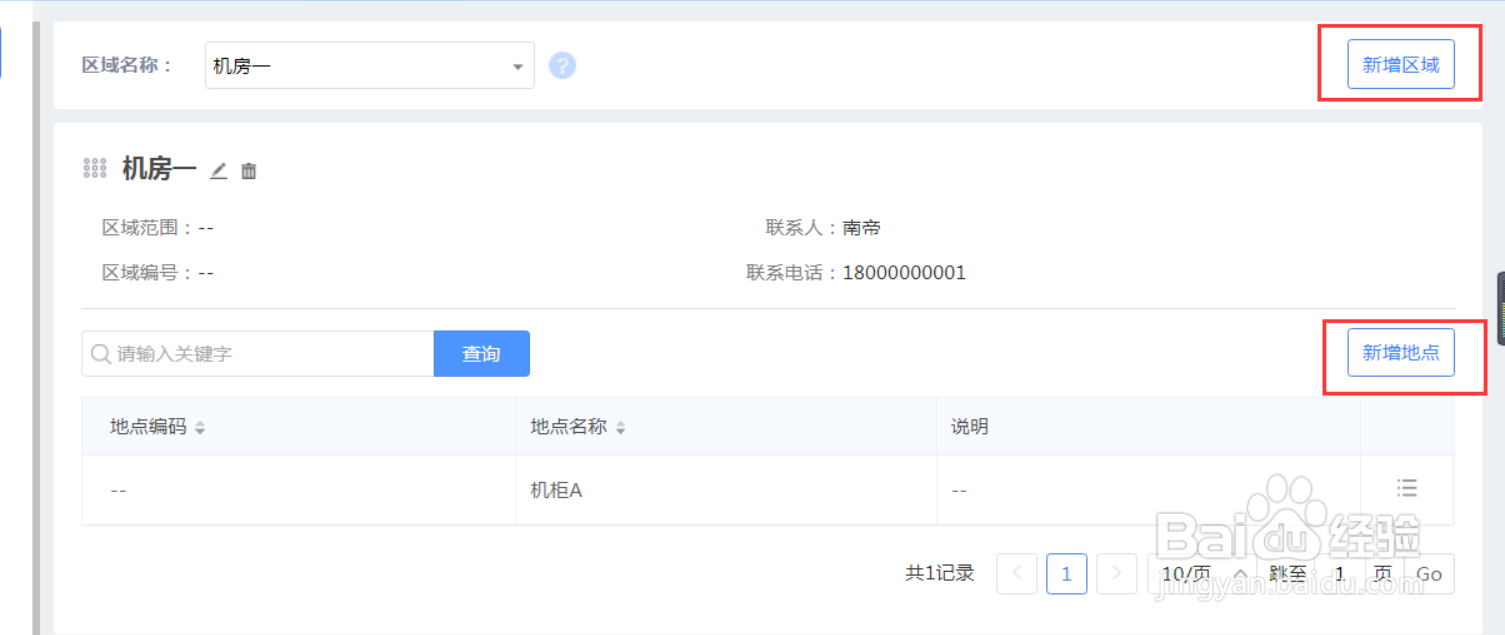Click the contact name 南帝
Screen dimensions: 1505x635
[861, 228]
